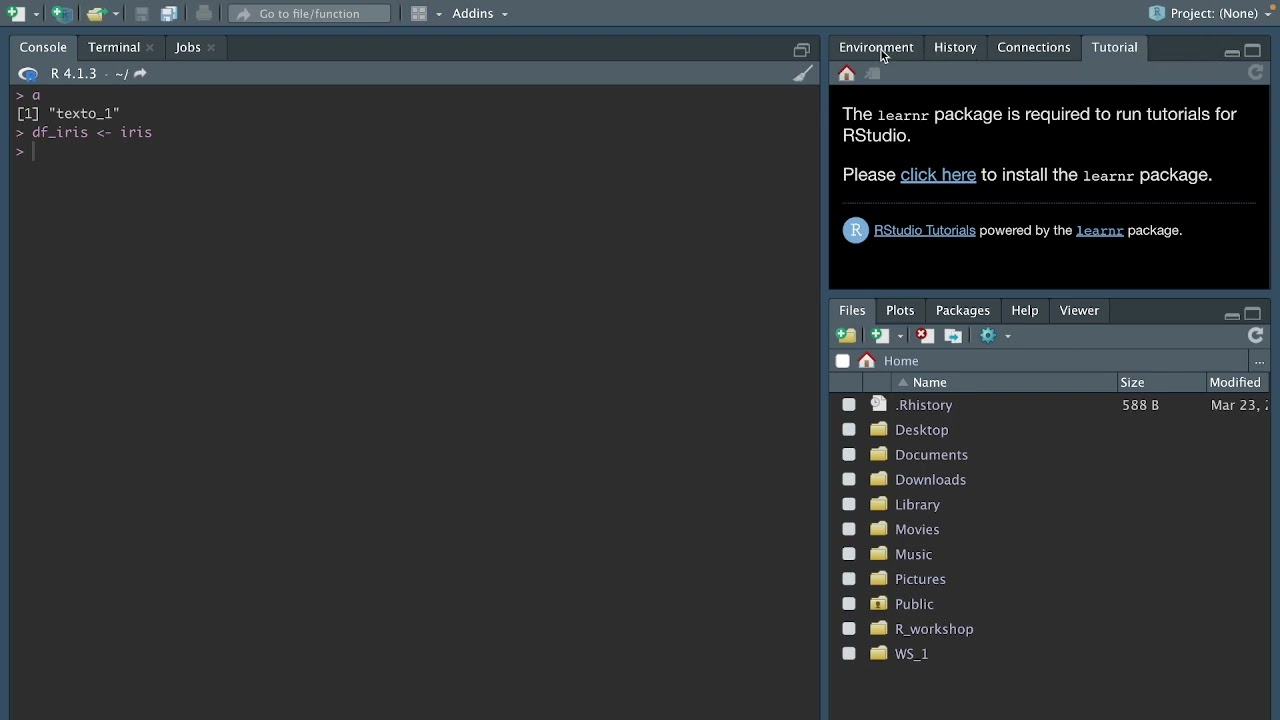Click the view current working directory arrow

tap(140, 74)
